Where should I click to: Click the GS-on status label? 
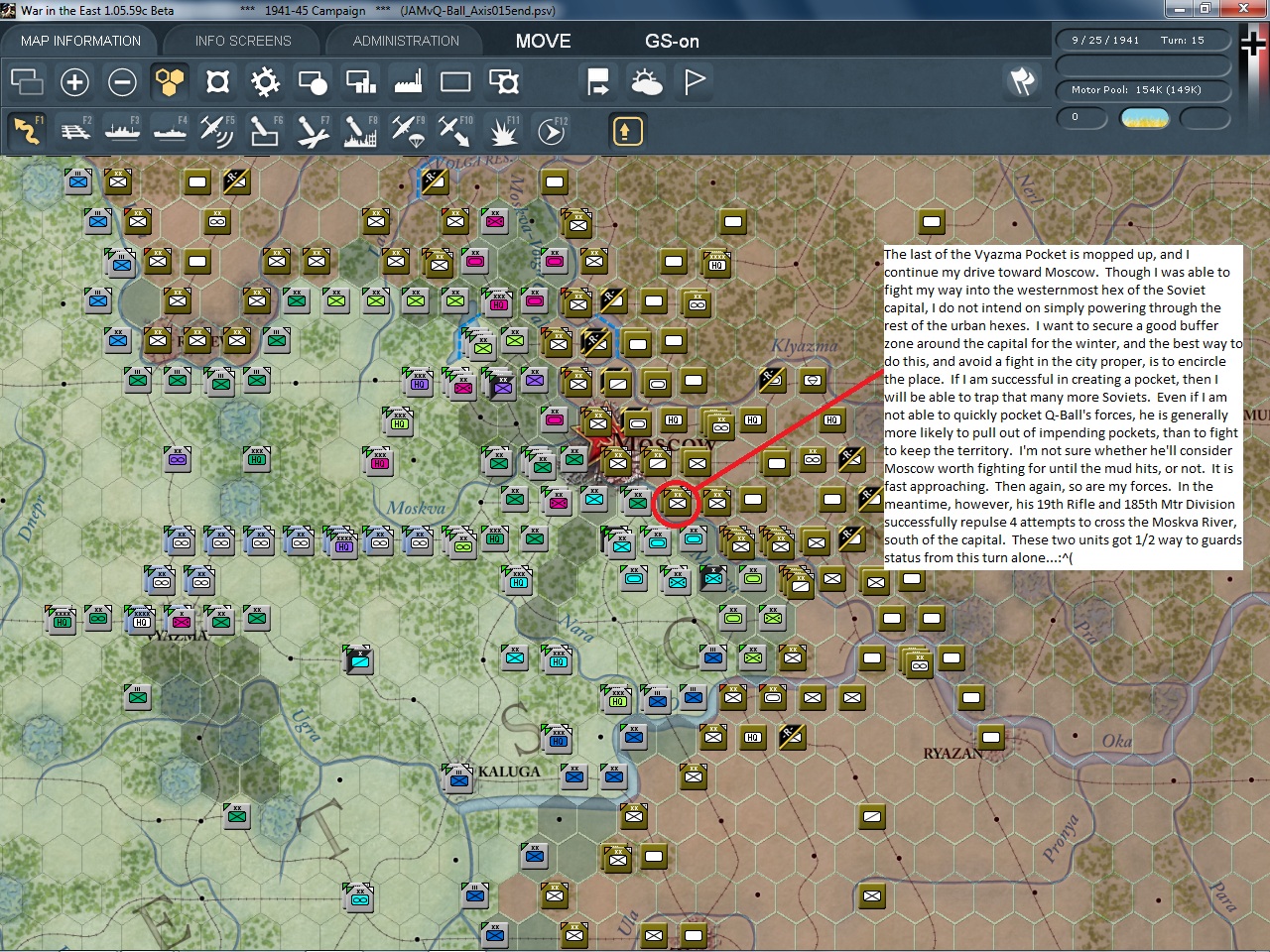672,41
